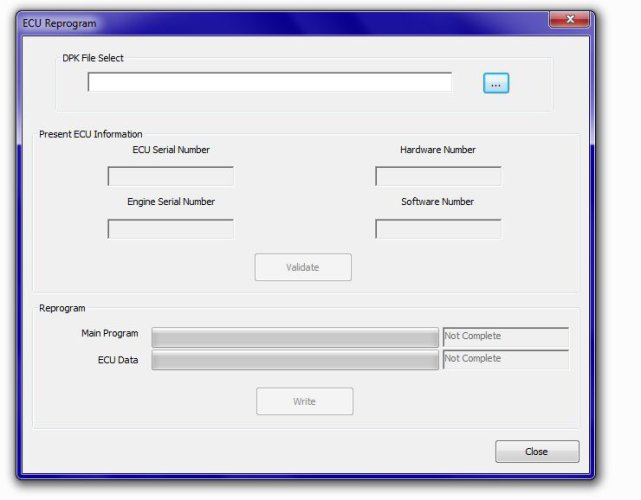Open file browser with the ellipsis button
Viewport: 641px width, 500px height.
(x=496, y=84)
